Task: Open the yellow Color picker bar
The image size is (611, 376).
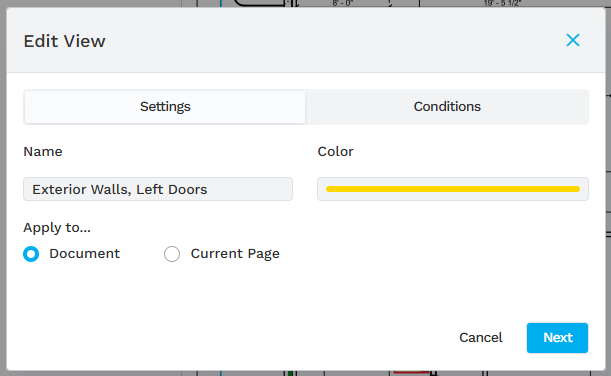Action: pyautogui.click(x=453, y=189)
